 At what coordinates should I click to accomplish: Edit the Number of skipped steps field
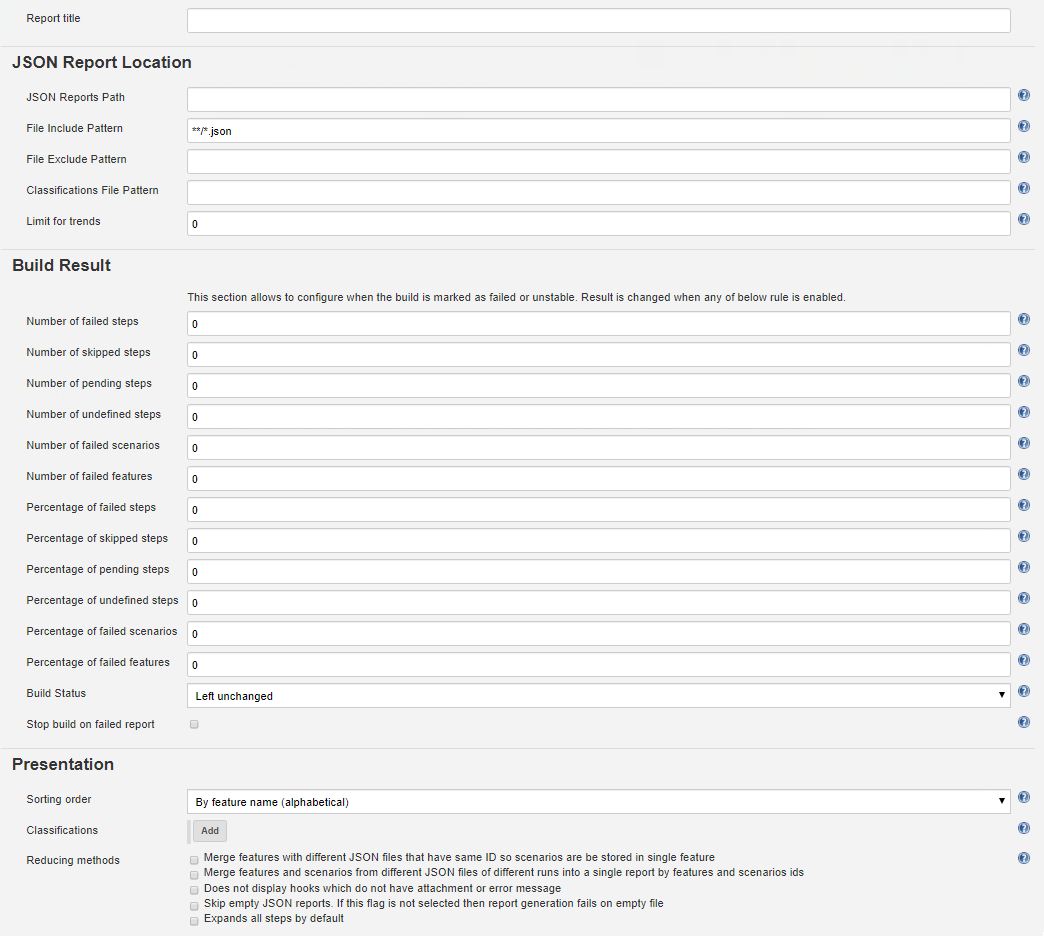click(599, 354)
